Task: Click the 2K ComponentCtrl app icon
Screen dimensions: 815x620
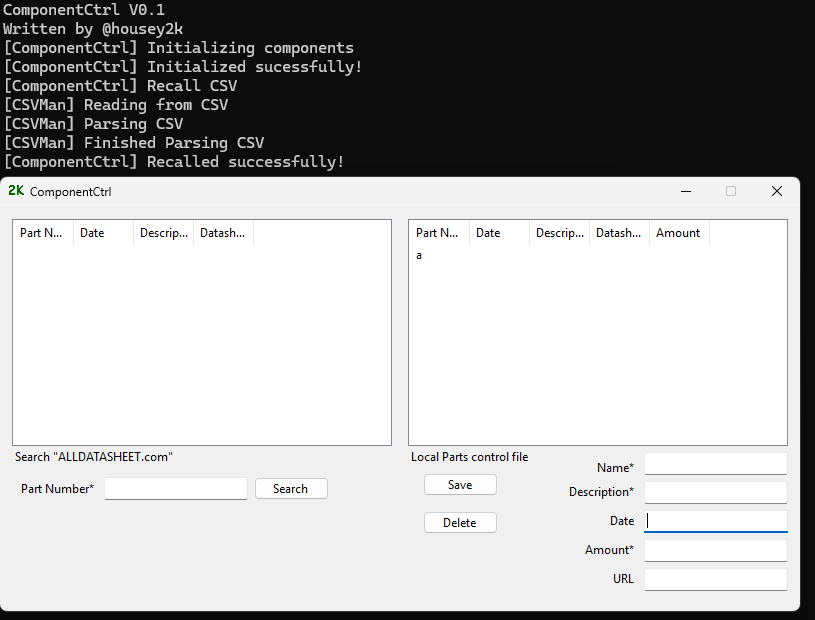Action: coord(16,191)
